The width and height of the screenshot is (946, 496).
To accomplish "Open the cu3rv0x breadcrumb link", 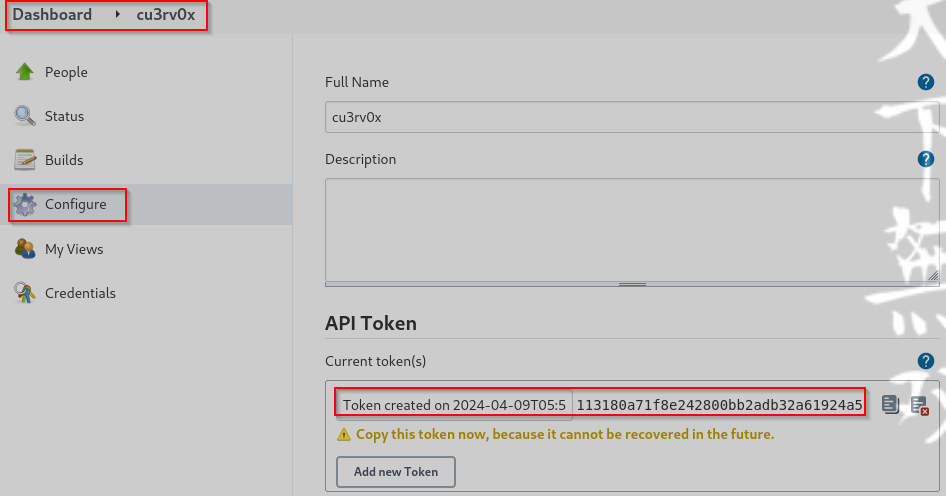I will click(x=166, y=15).
